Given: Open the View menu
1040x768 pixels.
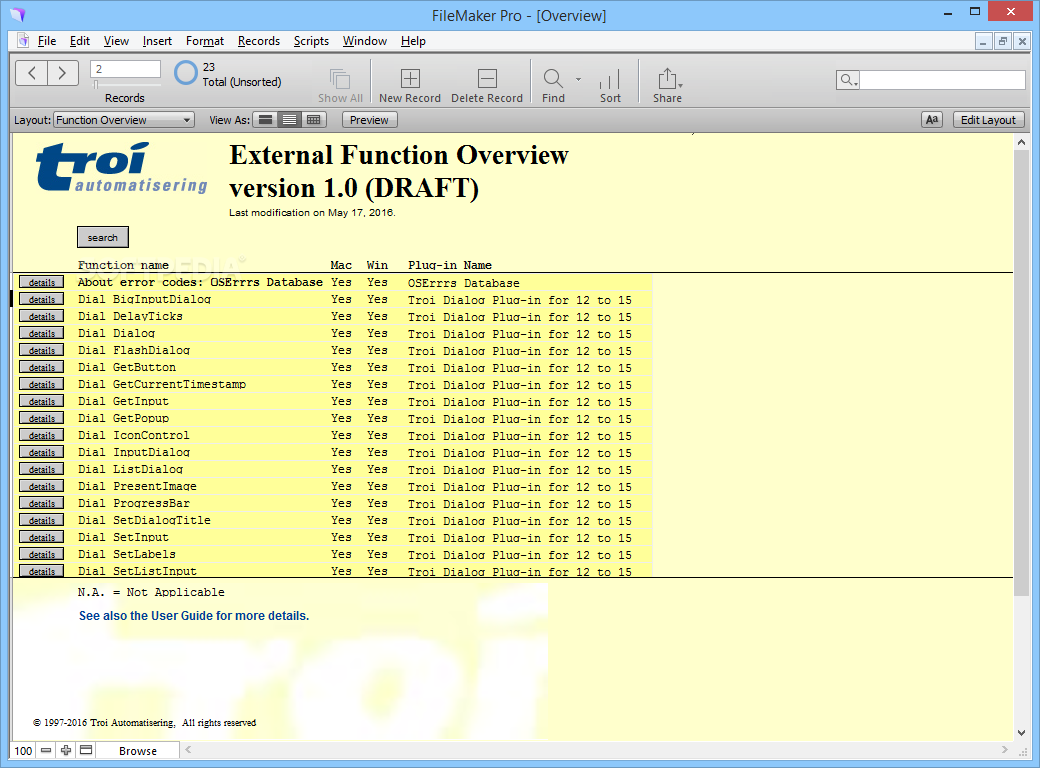Looking at the screenshot, I should [116, 41].
